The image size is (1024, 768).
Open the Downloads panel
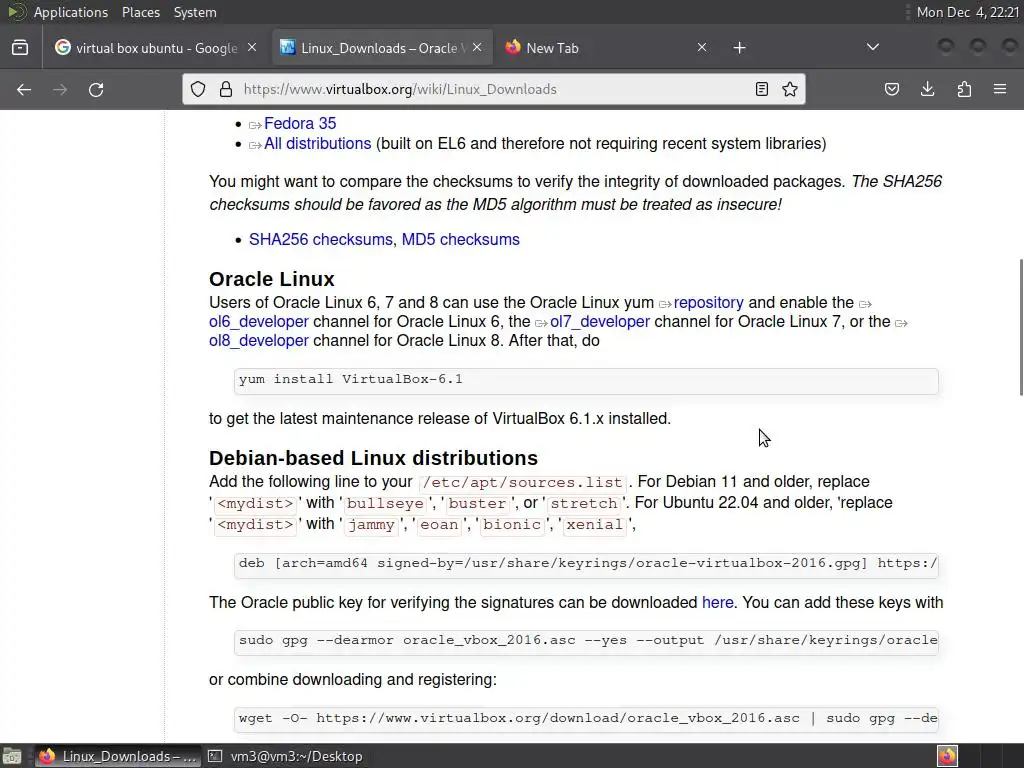927,89
